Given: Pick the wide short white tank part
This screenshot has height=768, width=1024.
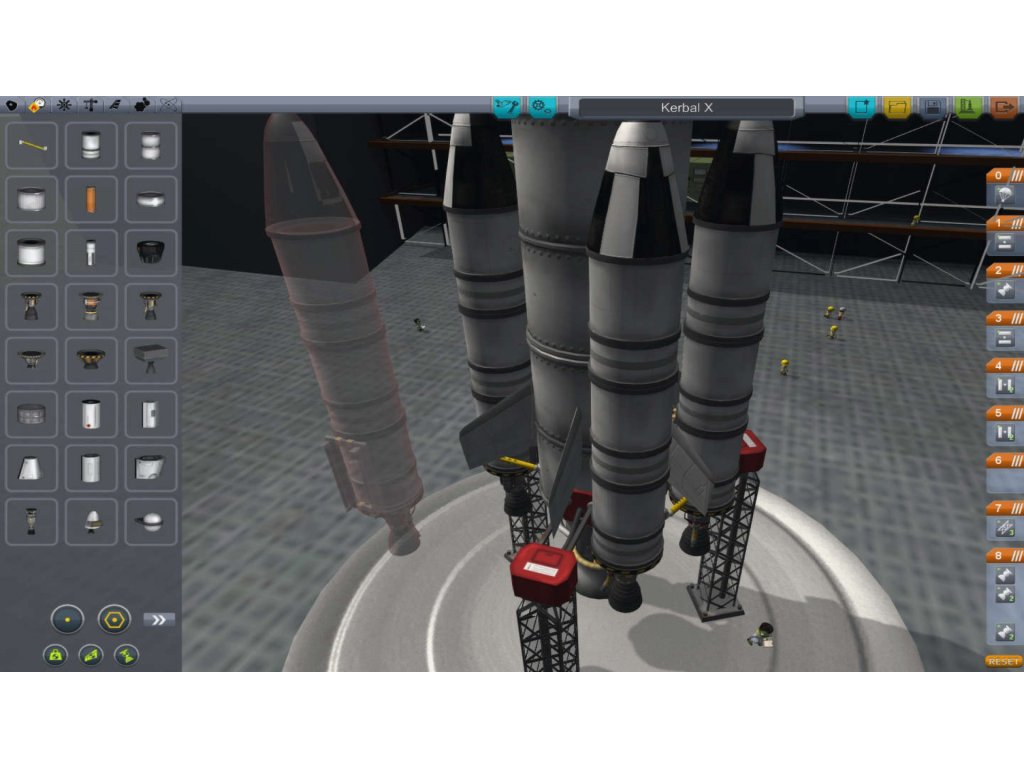Looking at the screenshot, I should (x=31, y=199).
